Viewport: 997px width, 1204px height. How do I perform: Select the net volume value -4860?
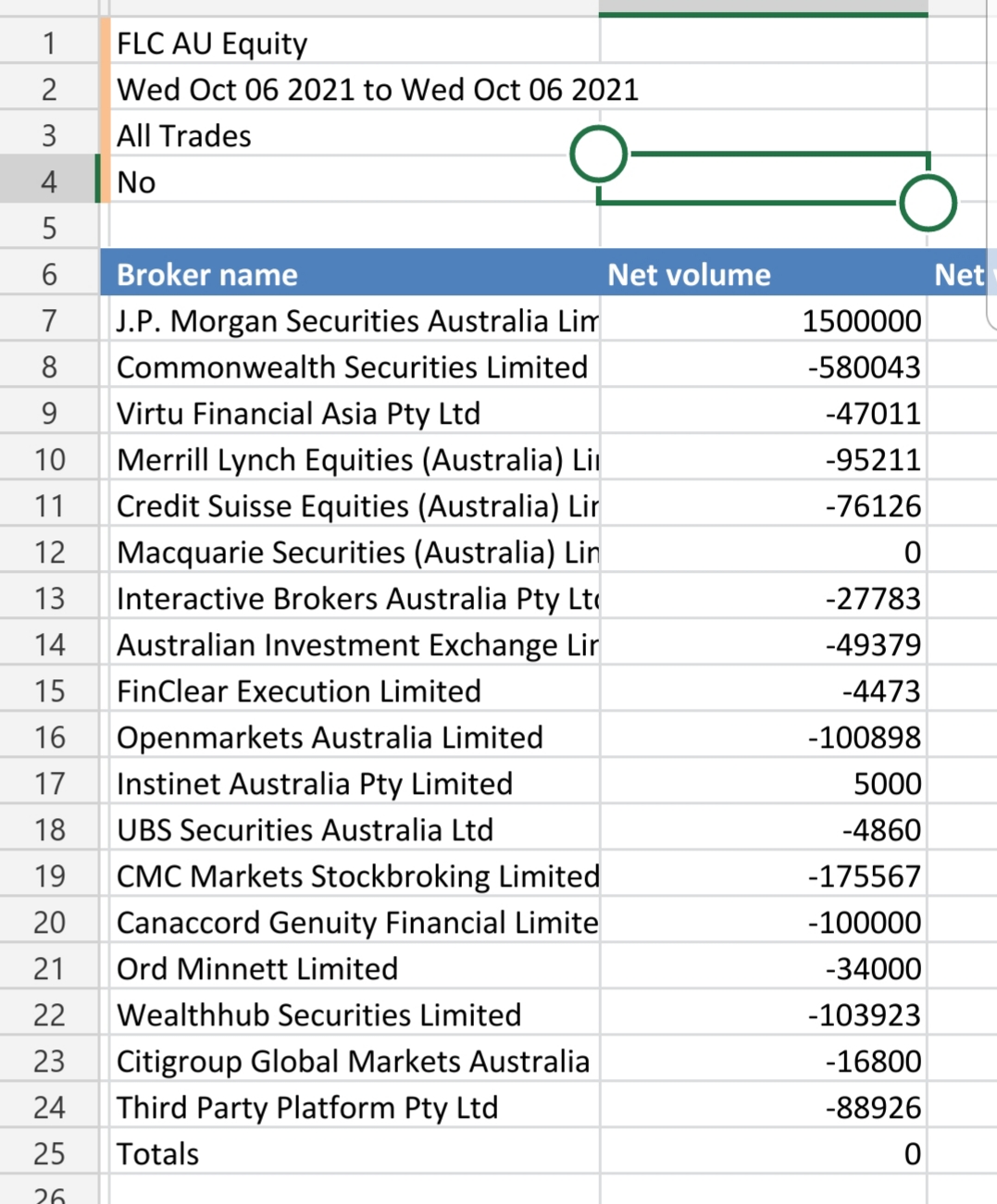pyautogui.click(x=763, y=829)
